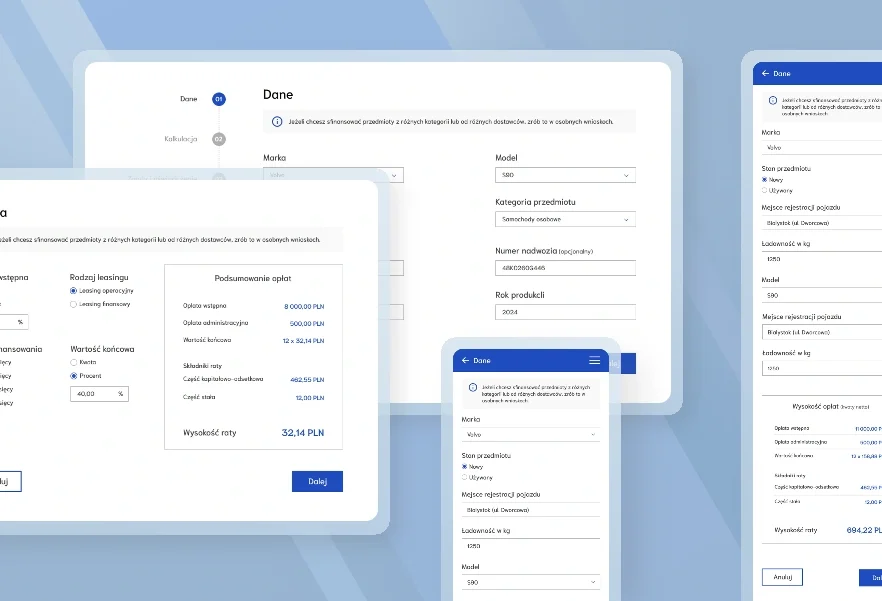The height and width of the screenshot is (601, 882).
Task: Click the 500,00 PLN opłata administracyjna value
Action: point(307,324)
